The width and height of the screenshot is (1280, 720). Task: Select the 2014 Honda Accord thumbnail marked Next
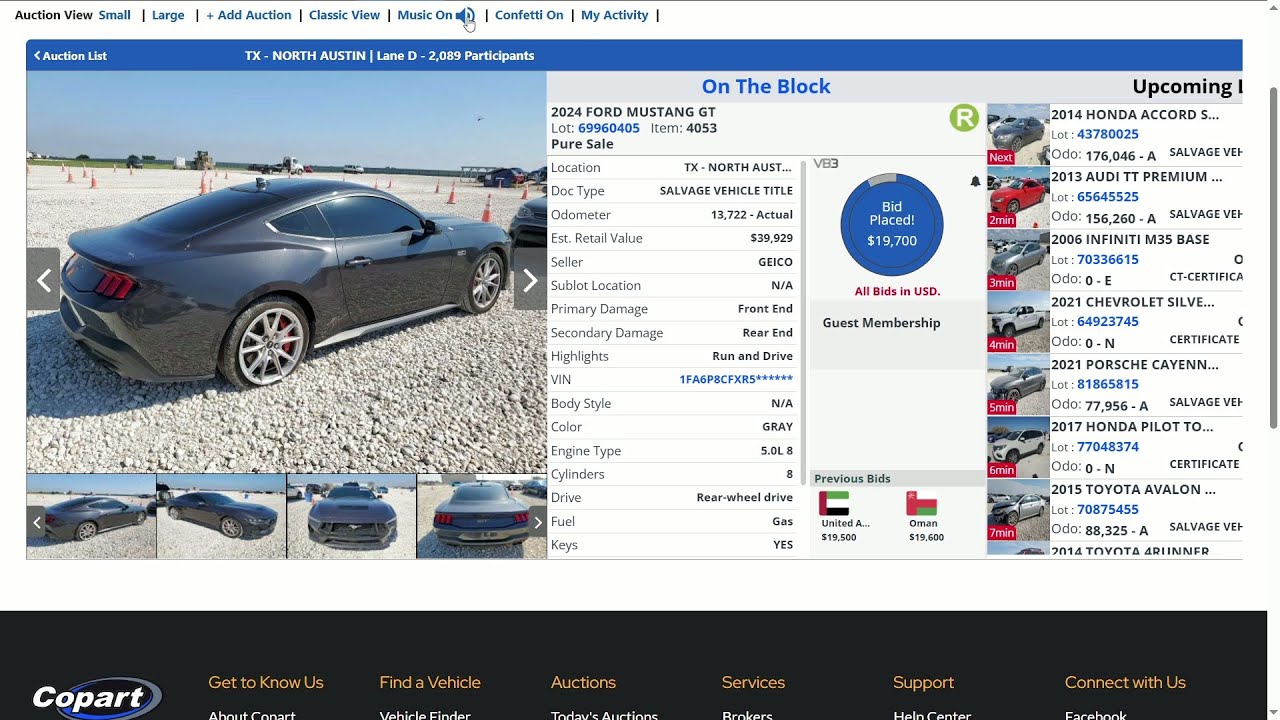1018,134
